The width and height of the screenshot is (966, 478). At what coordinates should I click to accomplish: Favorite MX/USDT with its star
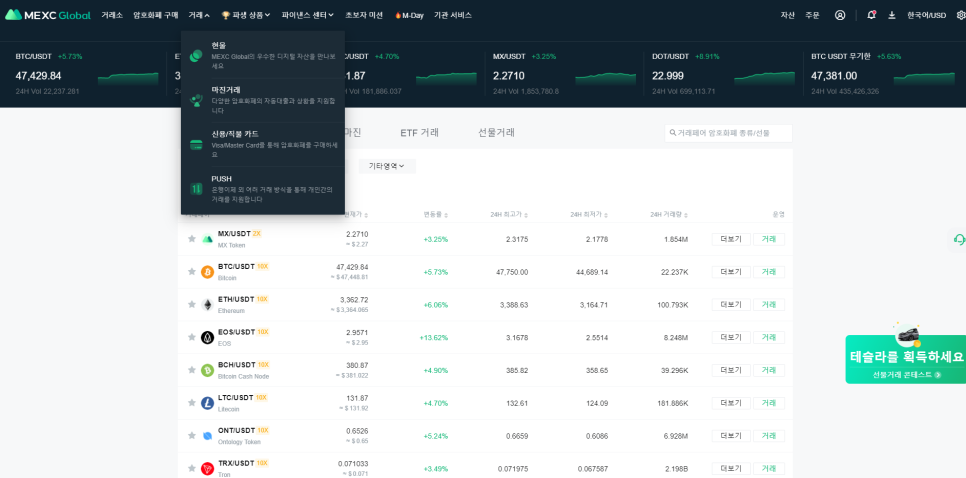point(192,239)
